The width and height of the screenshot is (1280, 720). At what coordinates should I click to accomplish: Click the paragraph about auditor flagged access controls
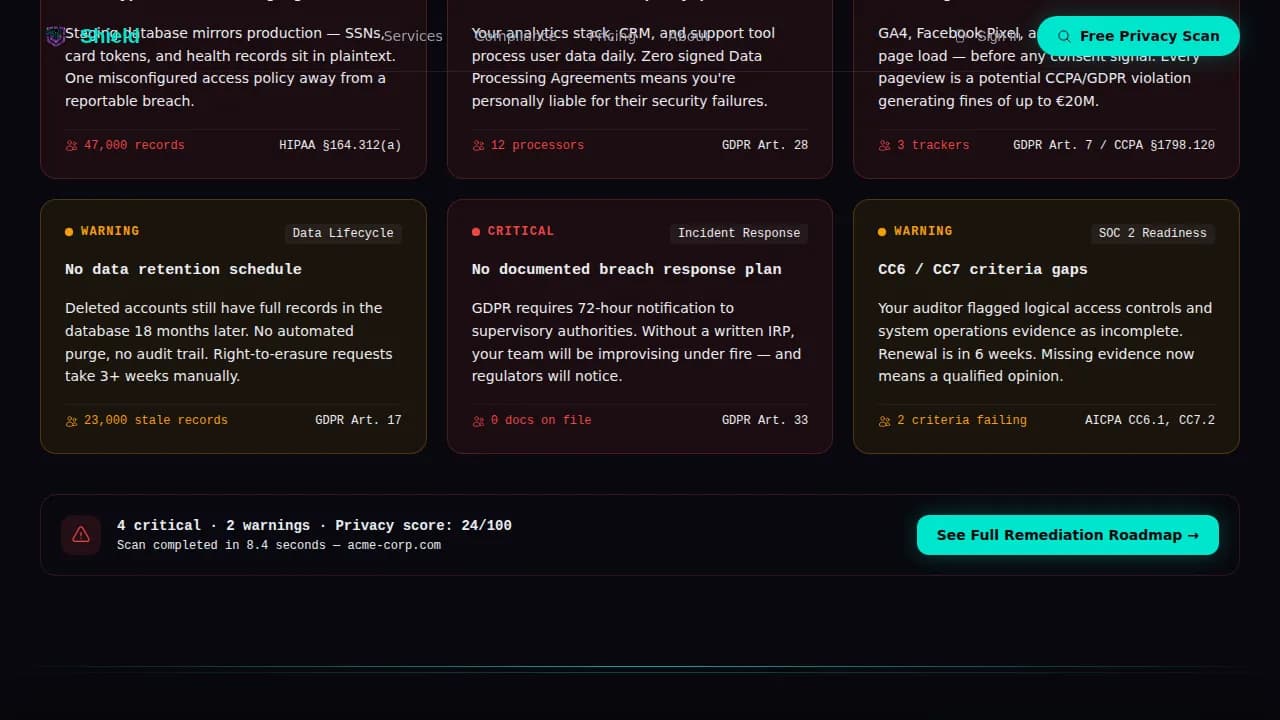[x=1045, y=342]
